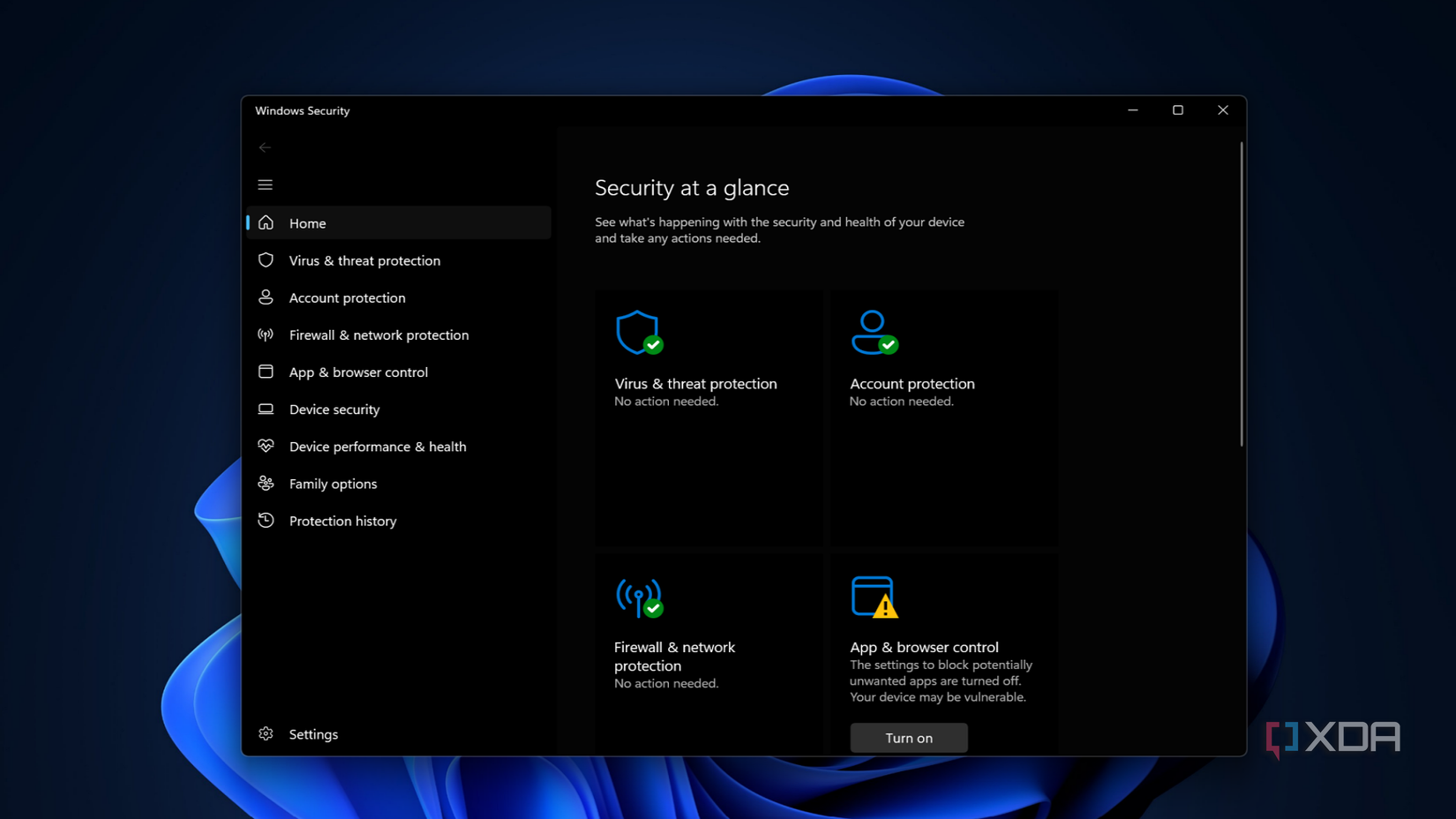Click the family icon beside Family options

[x=266, y=483]
